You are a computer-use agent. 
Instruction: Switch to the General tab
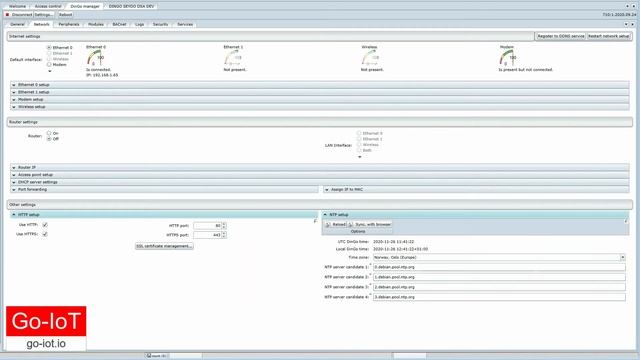(17, 24)
